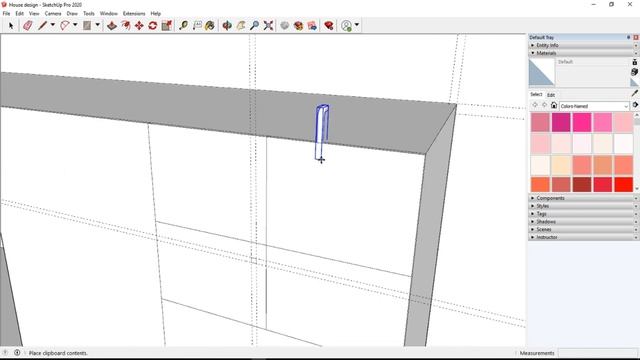Select the Tape Measure tool

point(183,25)
